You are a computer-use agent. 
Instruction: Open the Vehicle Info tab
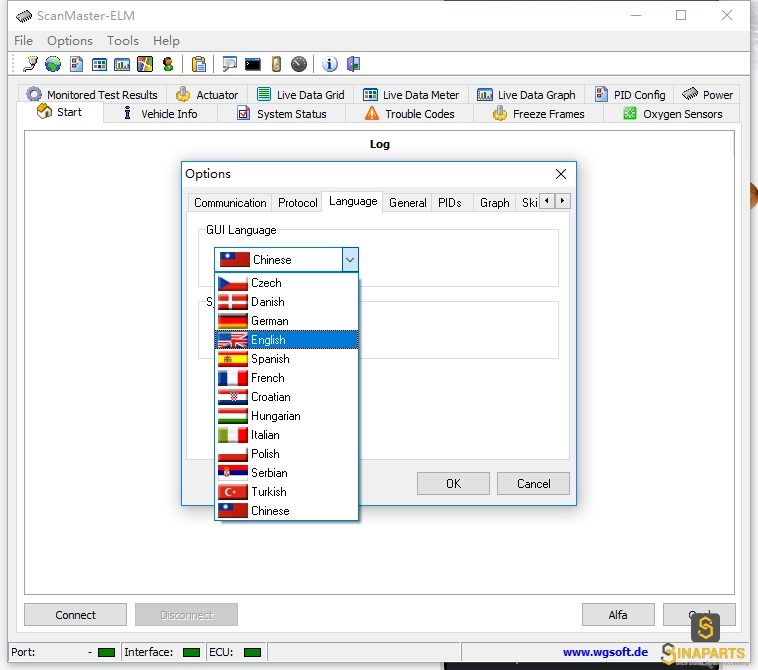pos(160,114)
